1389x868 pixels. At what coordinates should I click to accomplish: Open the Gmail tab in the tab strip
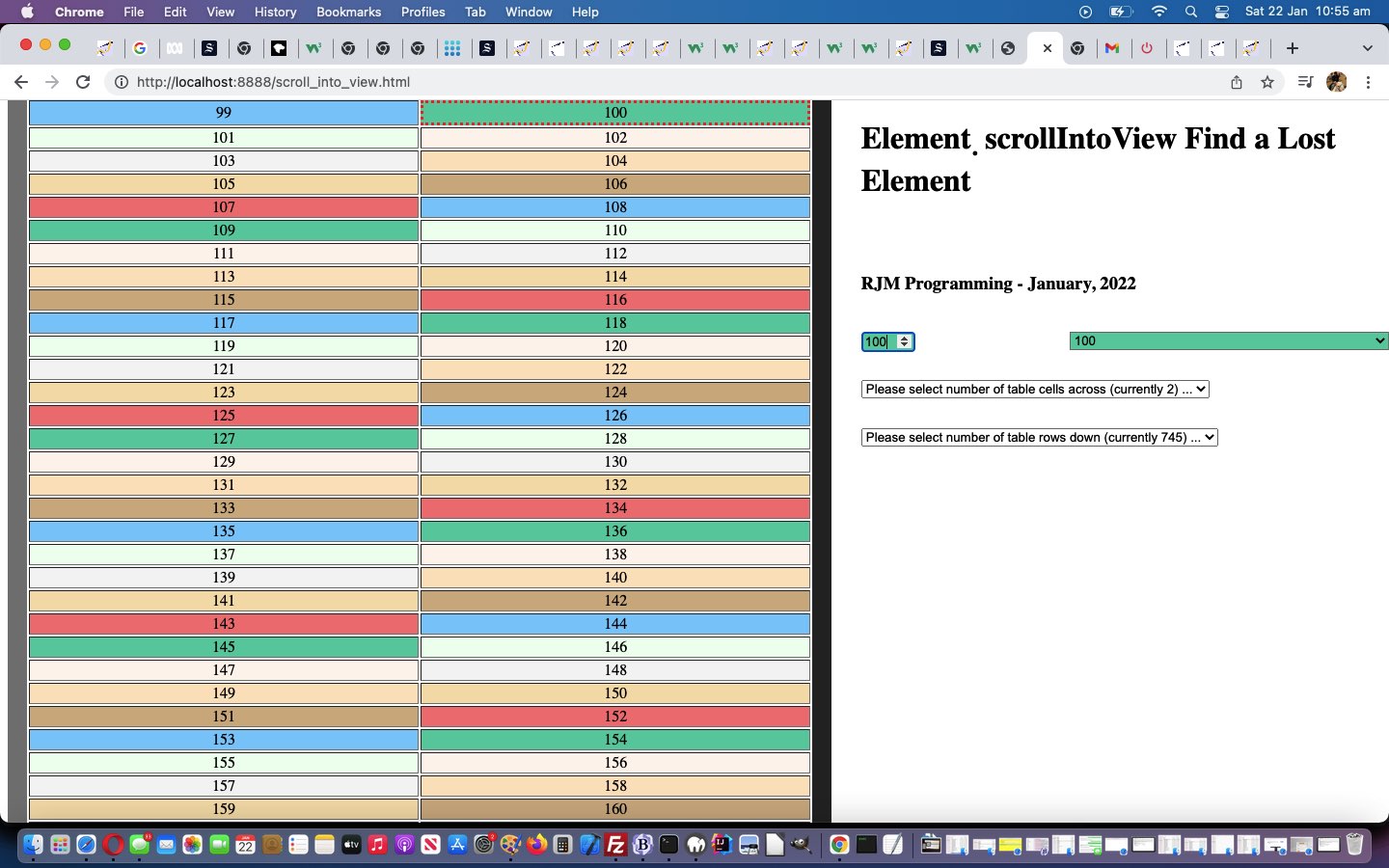click(x=1112, y=47)
